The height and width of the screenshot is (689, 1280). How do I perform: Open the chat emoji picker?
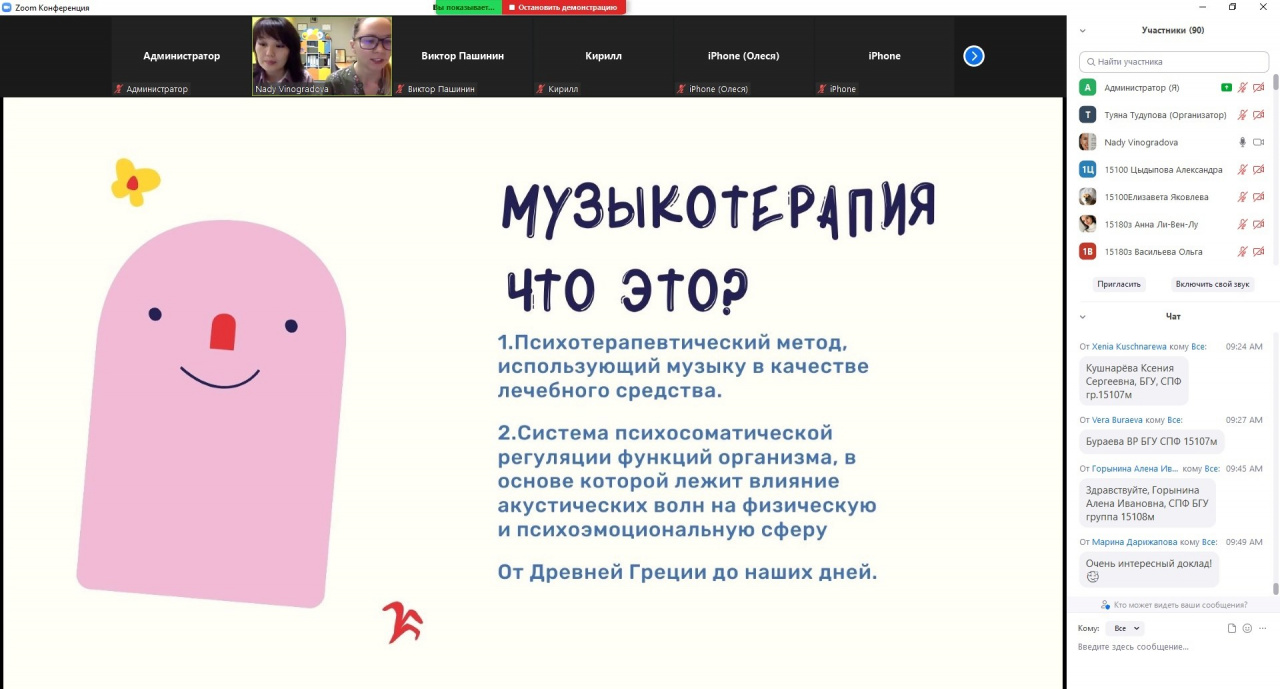pos(1247,628)
